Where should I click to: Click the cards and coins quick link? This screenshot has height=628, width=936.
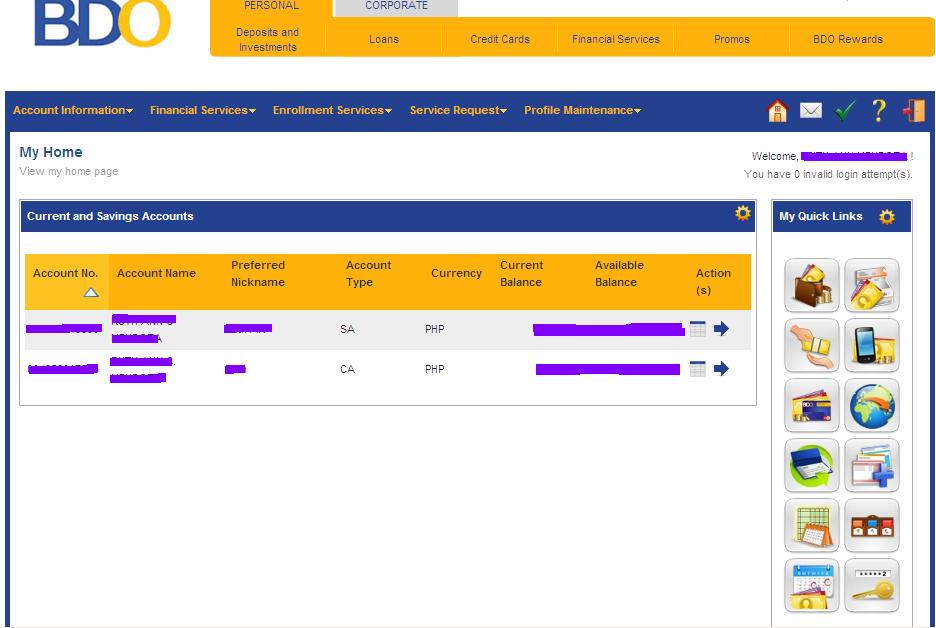872,285
